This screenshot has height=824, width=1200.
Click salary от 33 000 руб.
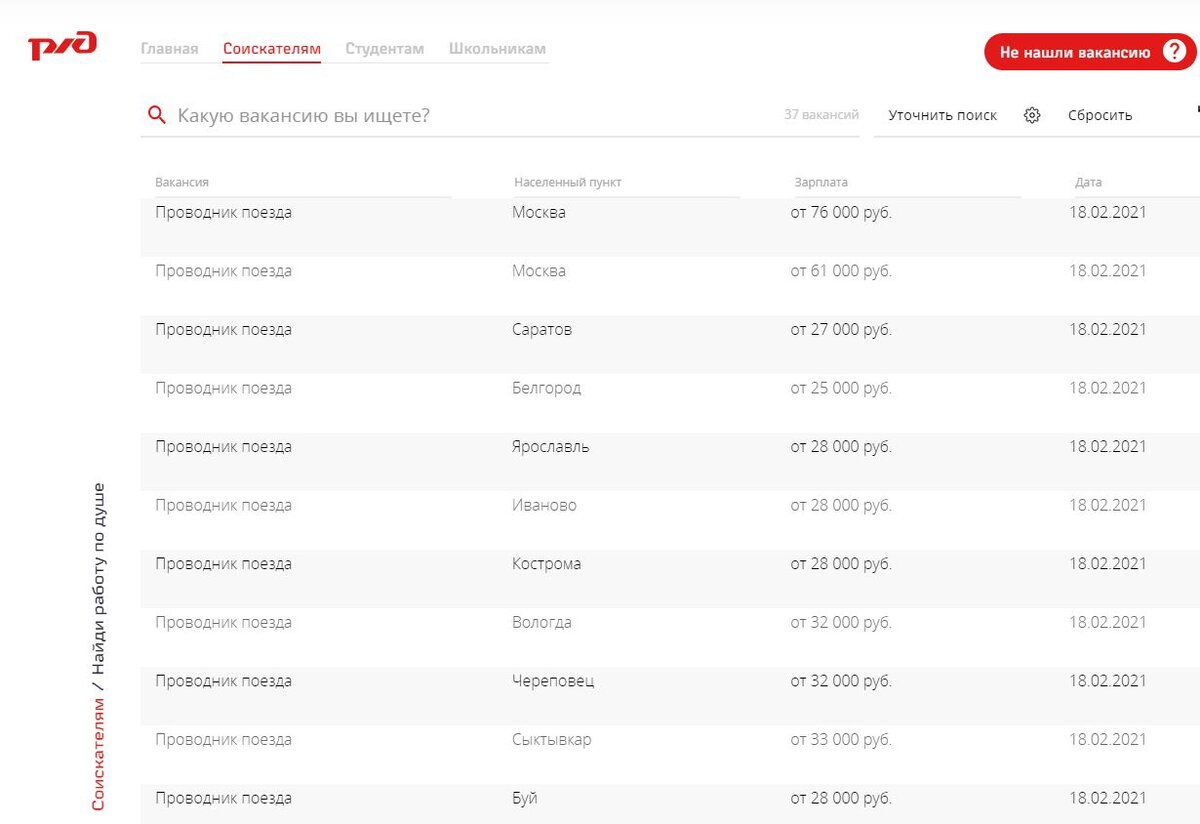(x=841, y=740)
